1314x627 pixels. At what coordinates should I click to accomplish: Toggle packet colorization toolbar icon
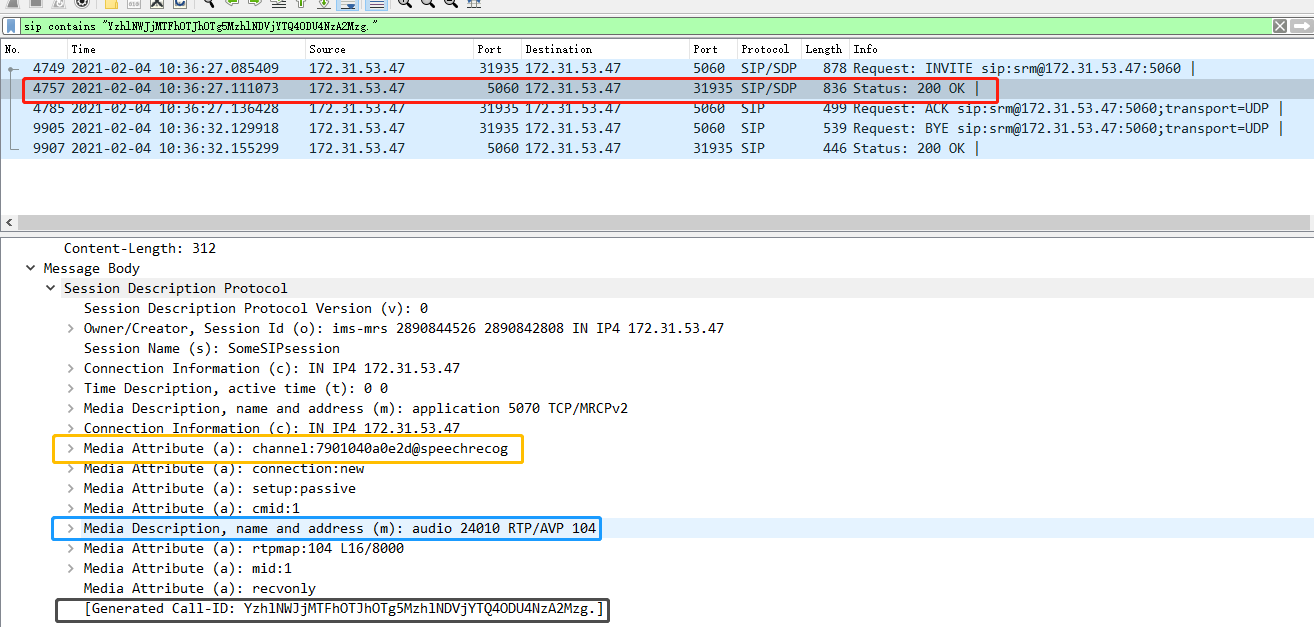pyautogui.click(x=376, y=4)
